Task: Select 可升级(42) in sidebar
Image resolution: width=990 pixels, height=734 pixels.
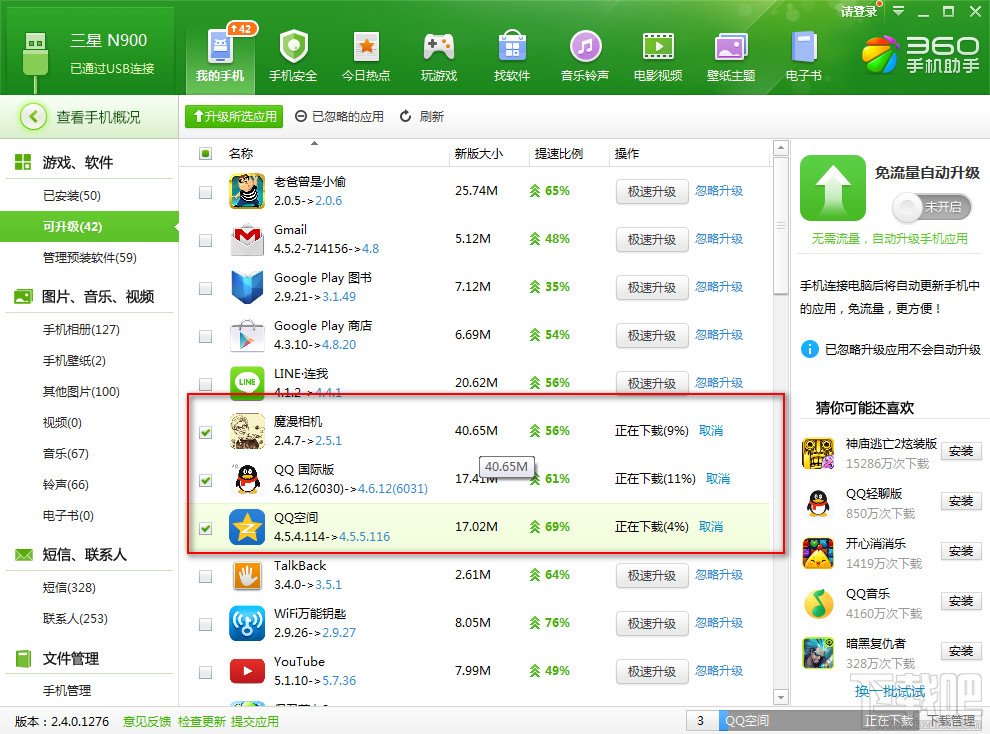Action: 88,227
